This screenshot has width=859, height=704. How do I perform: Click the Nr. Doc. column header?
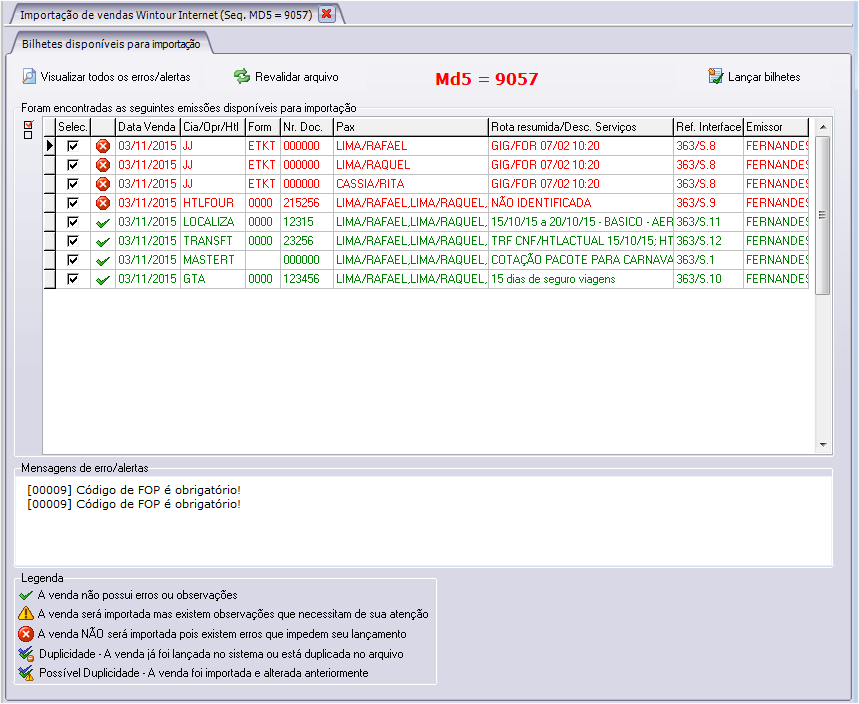[307, 127]
